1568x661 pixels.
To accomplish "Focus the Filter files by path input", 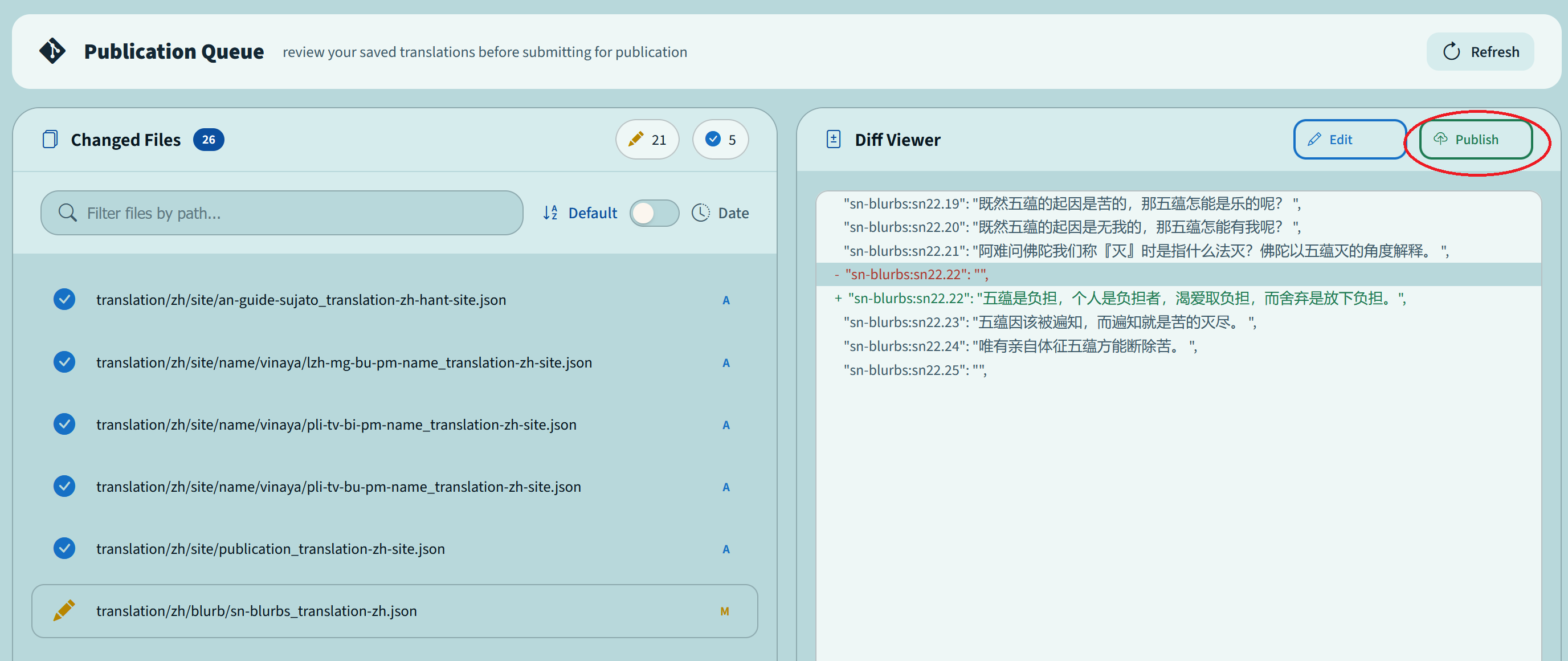I will (x=282, y=213).
